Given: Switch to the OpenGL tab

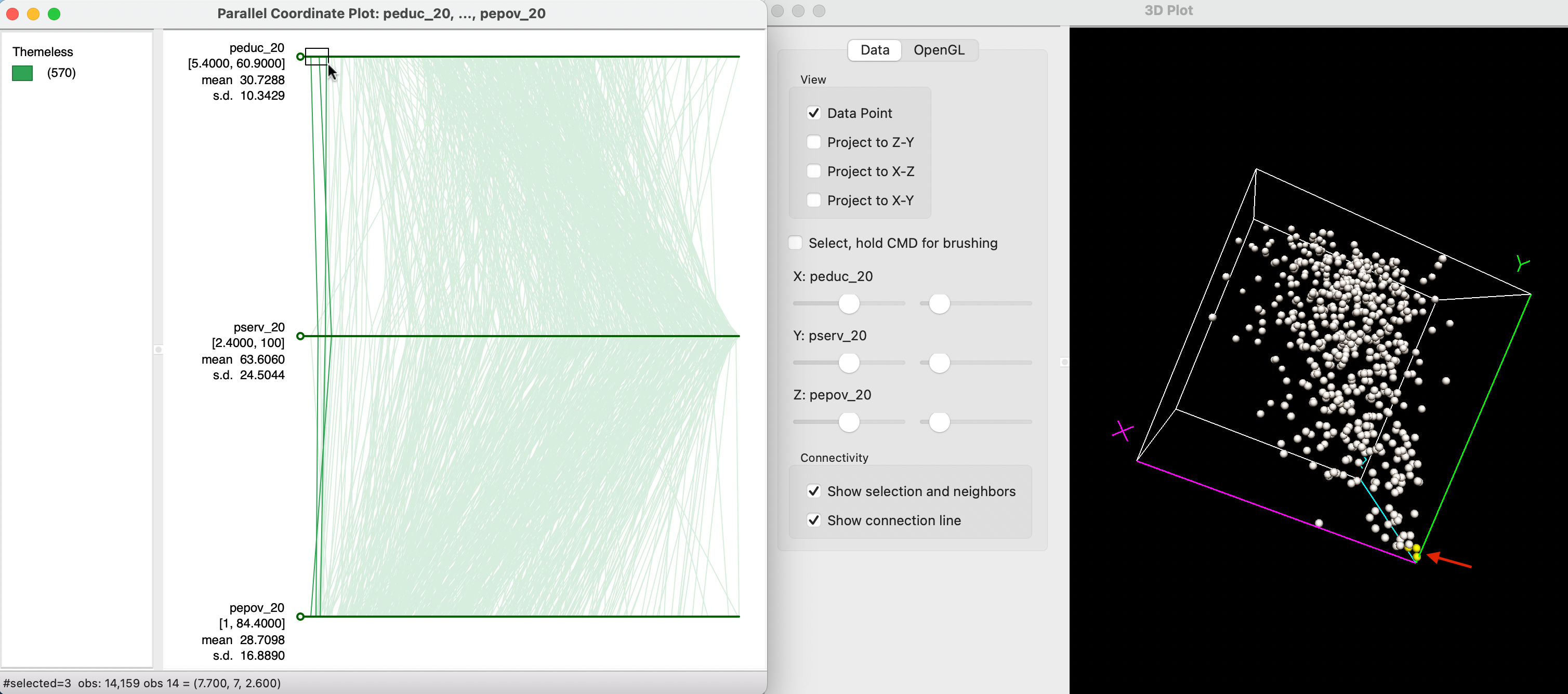Looking at the screenshot, I should (939, 49).
